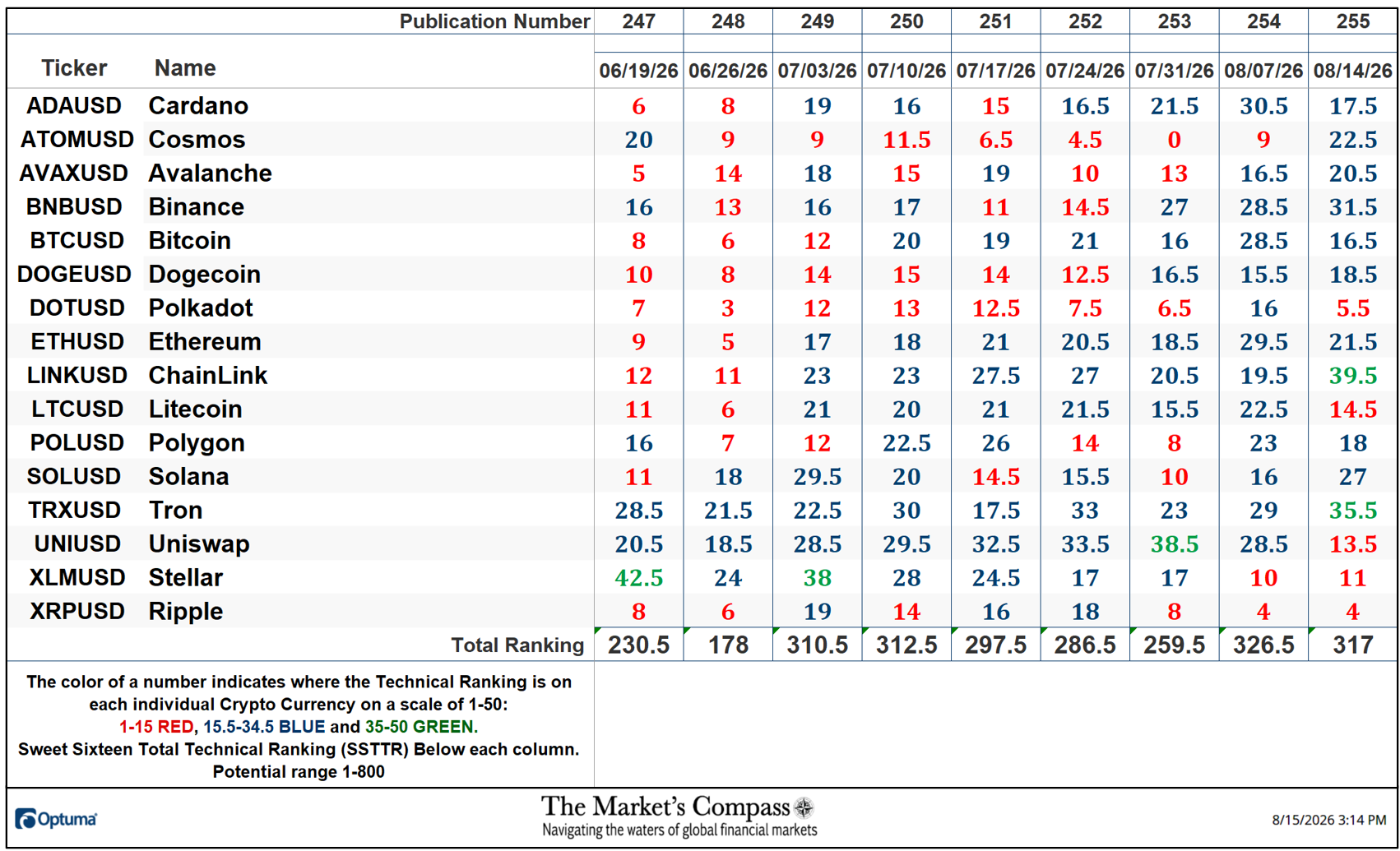Click the DOTUSD ticker

coord(76,308)
